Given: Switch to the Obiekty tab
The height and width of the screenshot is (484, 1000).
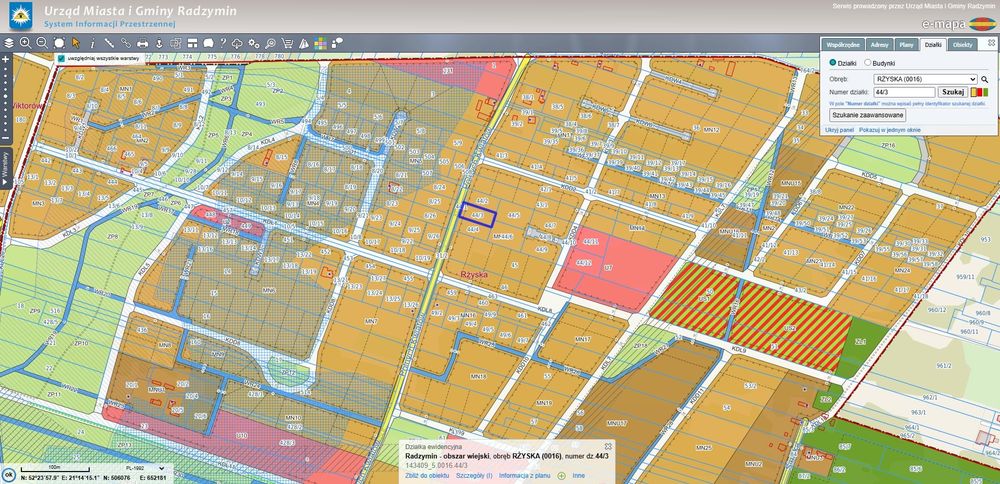Looking at the screenshot, I should coord(962,45).
